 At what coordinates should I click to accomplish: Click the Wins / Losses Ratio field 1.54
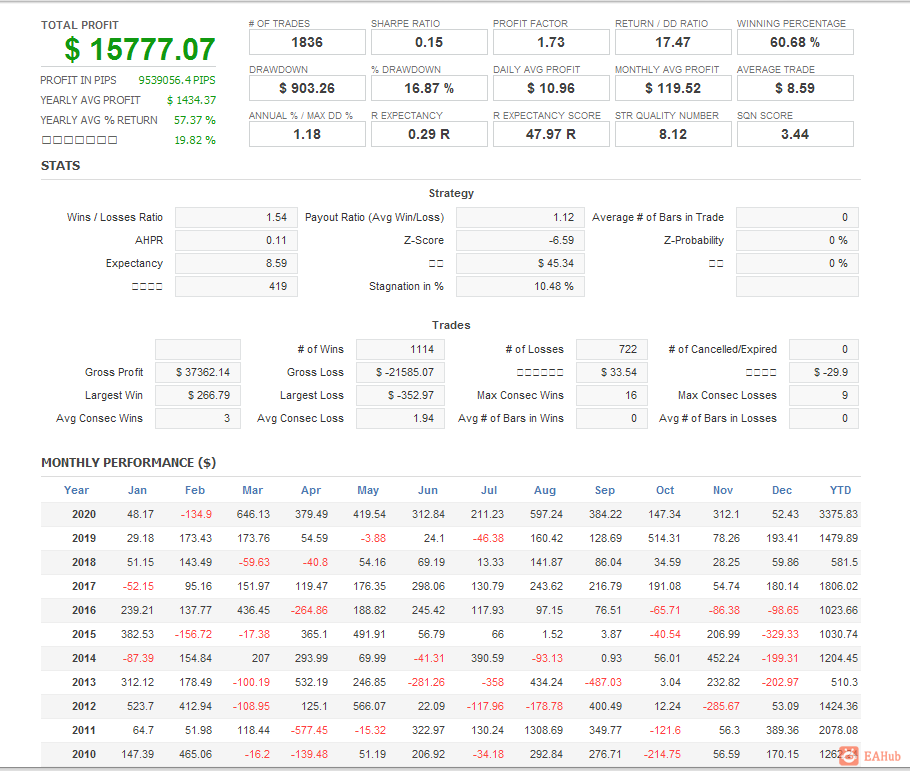tap(236, 217)
